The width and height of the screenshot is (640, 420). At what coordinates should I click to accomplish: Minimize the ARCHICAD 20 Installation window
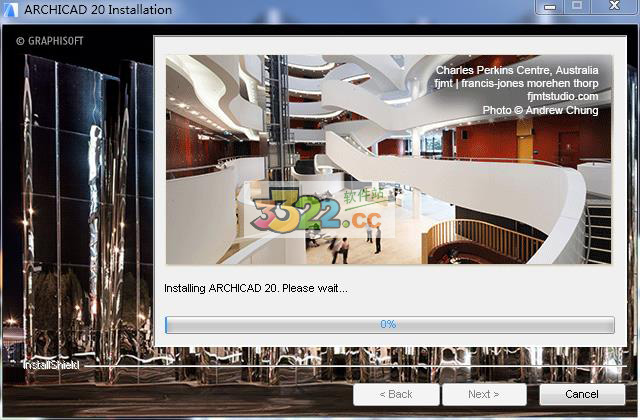pyautogui.click(x=550, y=7)
